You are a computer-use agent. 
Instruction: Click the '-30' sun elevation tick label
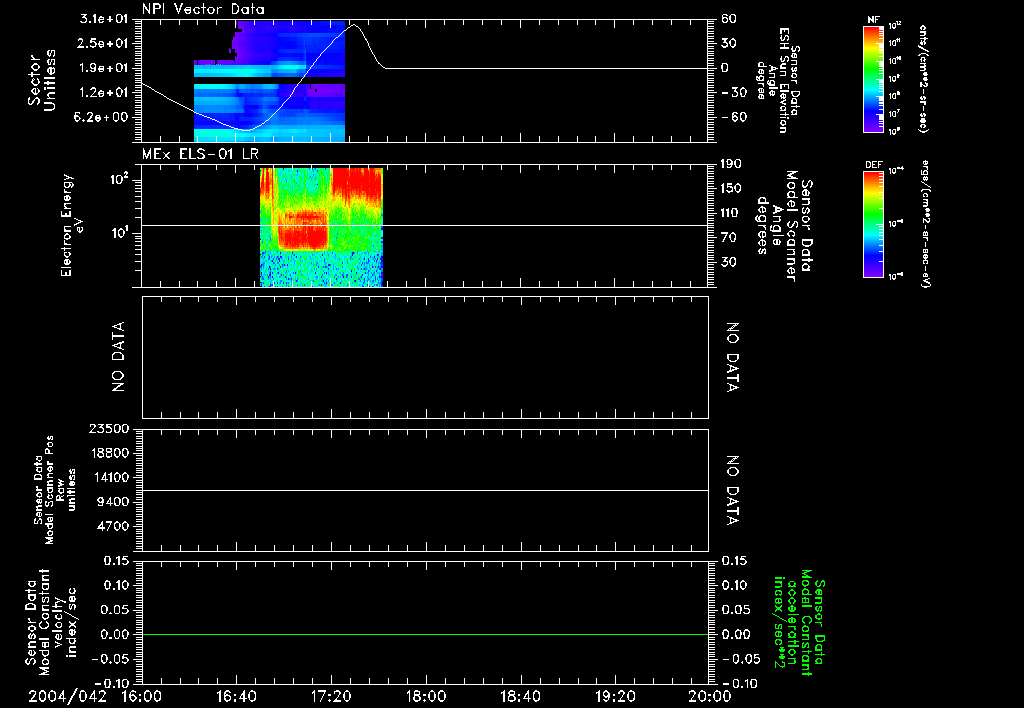point(734,93)
